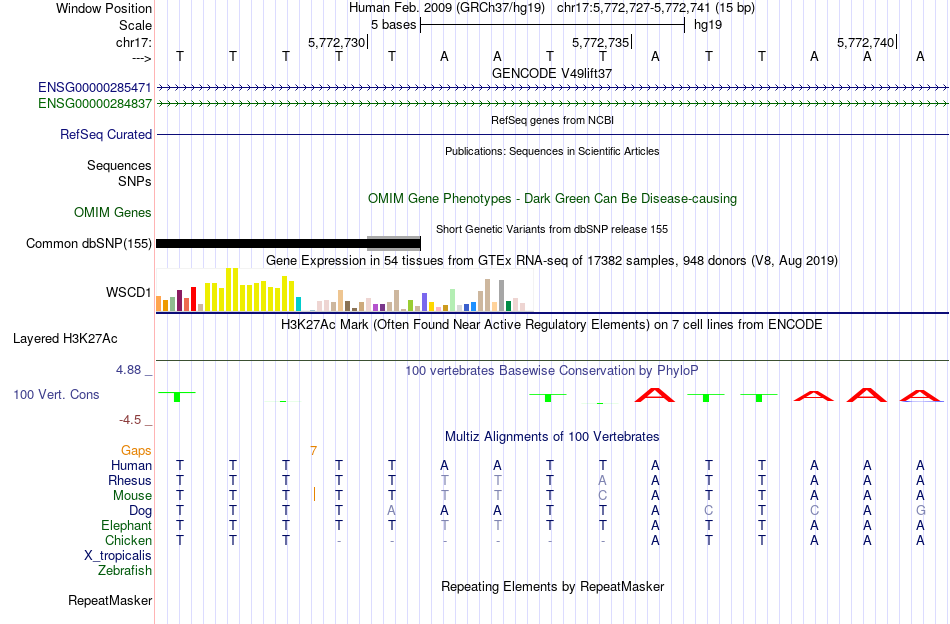This screenshot has width=950, height=624.
Task: Click OMIM Gene Phenotypes track title
Action: [552, 198]
